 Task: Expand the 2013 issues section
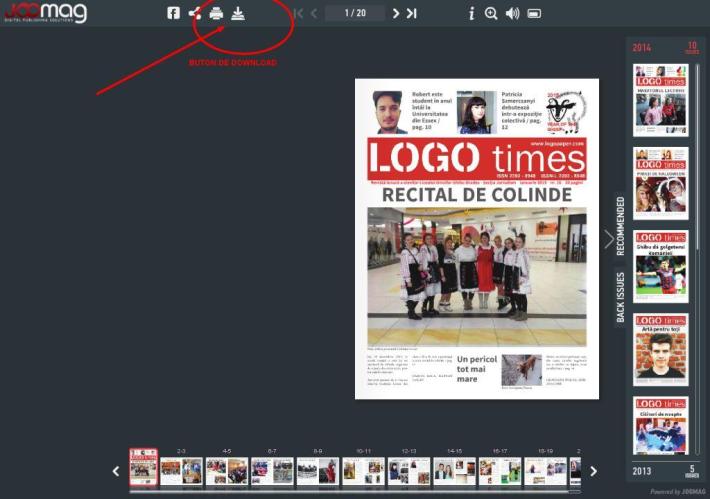coord(666,471)
